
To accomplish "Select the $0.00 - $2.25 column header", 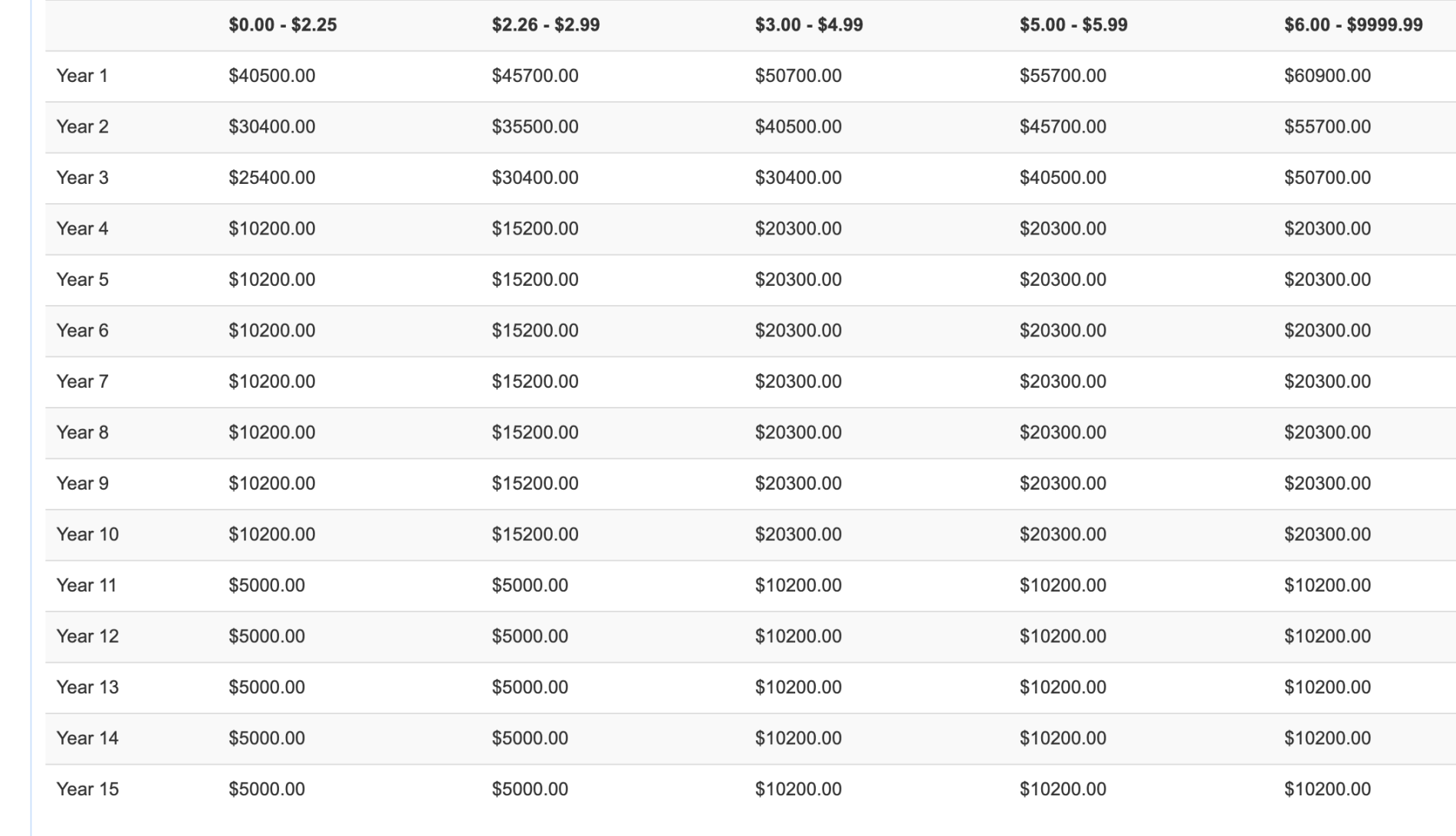I will [x=282, y=25].
